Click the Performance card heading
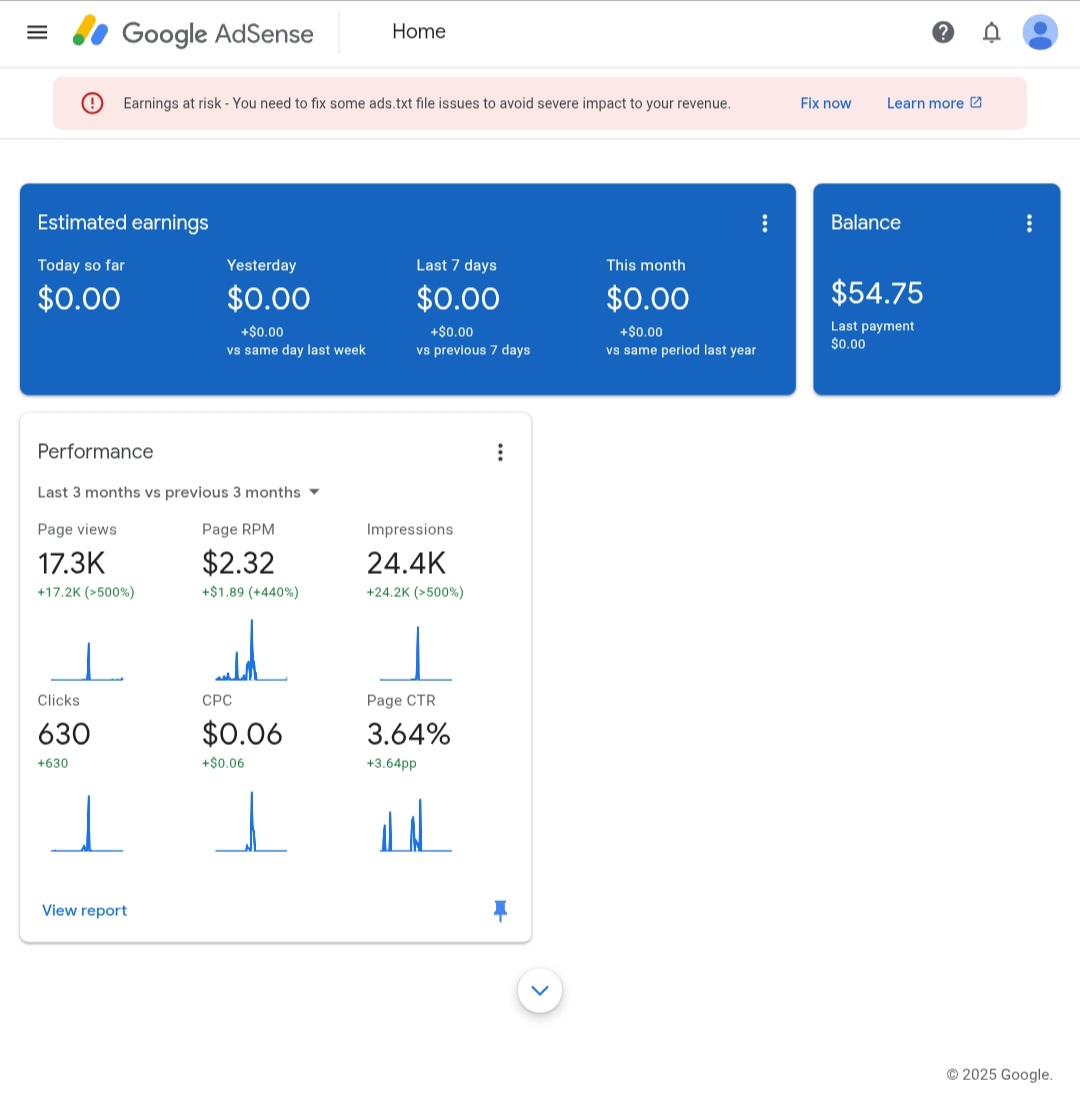The width and height of the screenshot is (1080, 1103). (x=95, y=452)
